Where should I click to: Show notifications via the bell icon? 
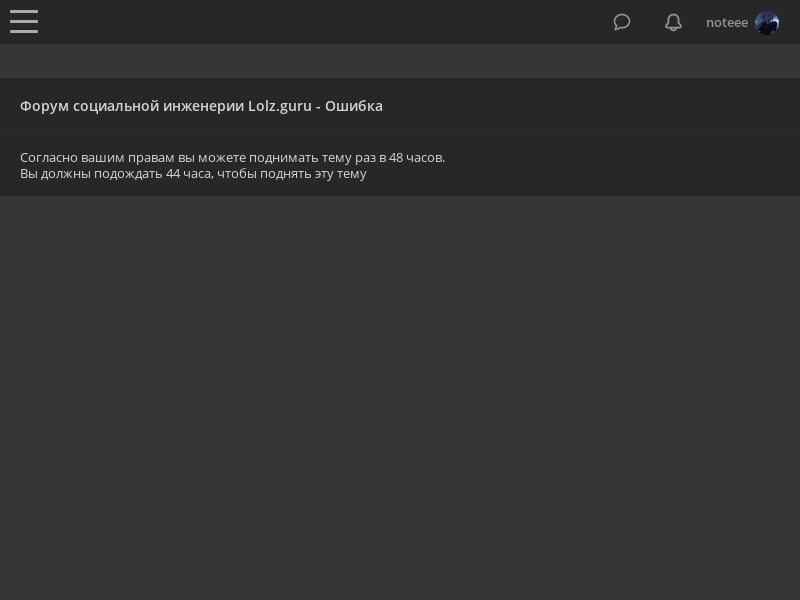[673, 22]
